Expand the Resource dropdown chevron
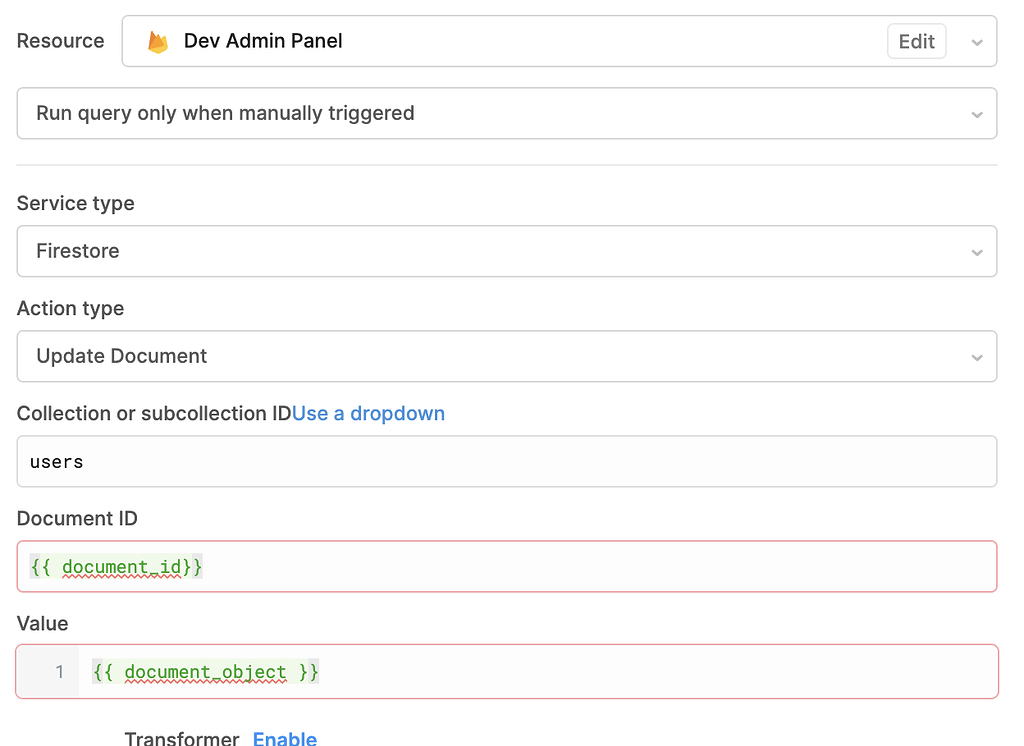The height and width of the screenshot is (746, 1024). 976,41
